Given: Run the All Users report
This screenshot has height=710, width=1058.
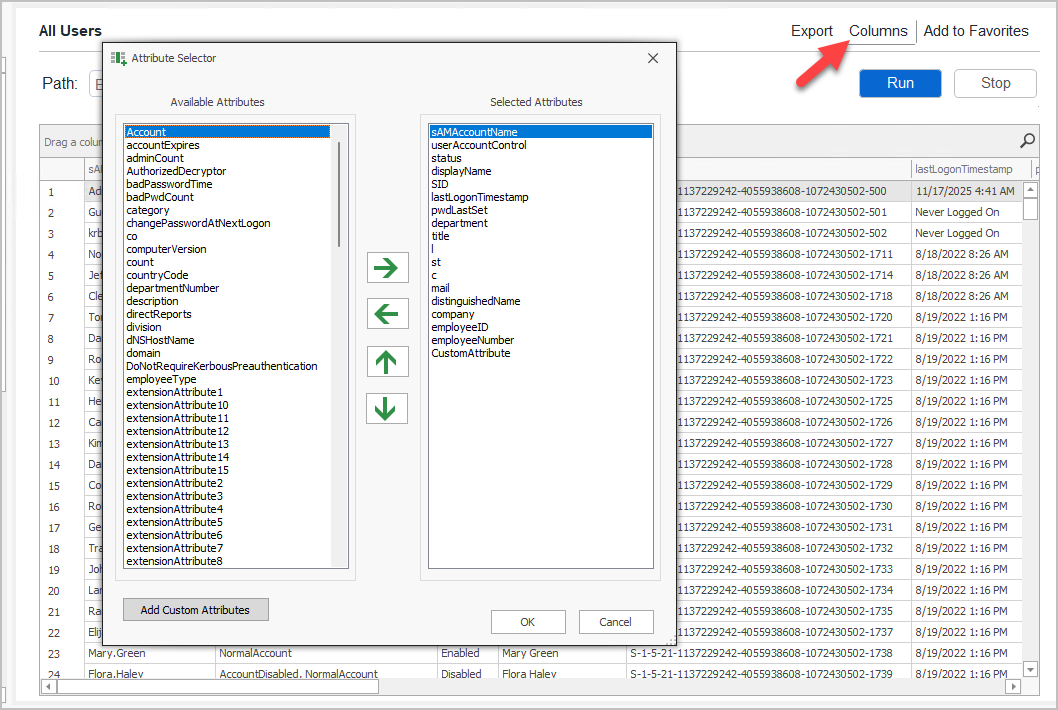Looking at the screenshot, I should pyautogui.click(x=899, y=83).
